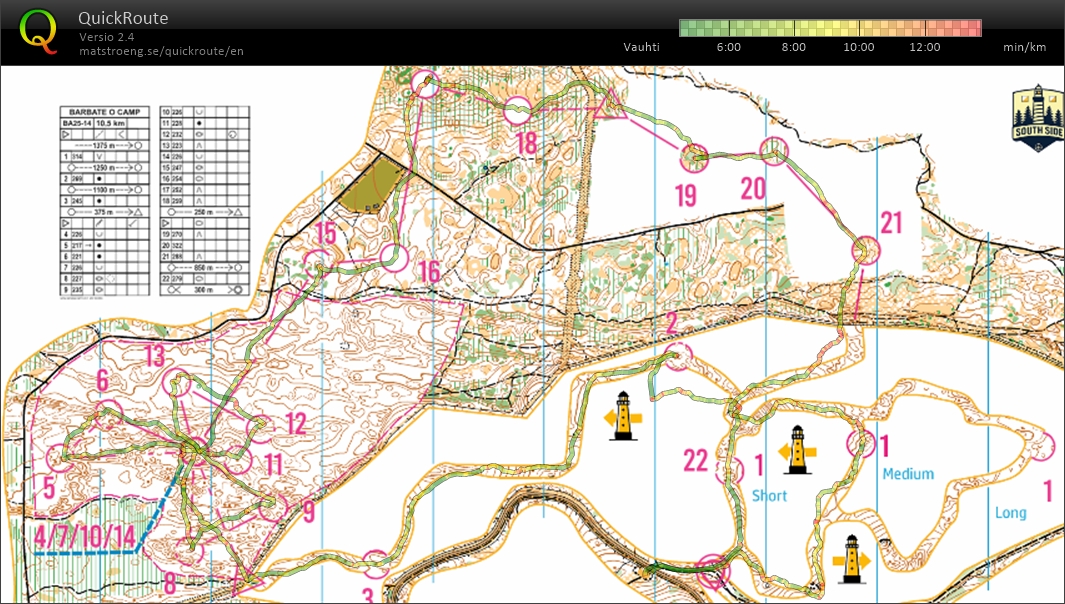
Task: Click the blue Long course label
Action: point(1010,513)
